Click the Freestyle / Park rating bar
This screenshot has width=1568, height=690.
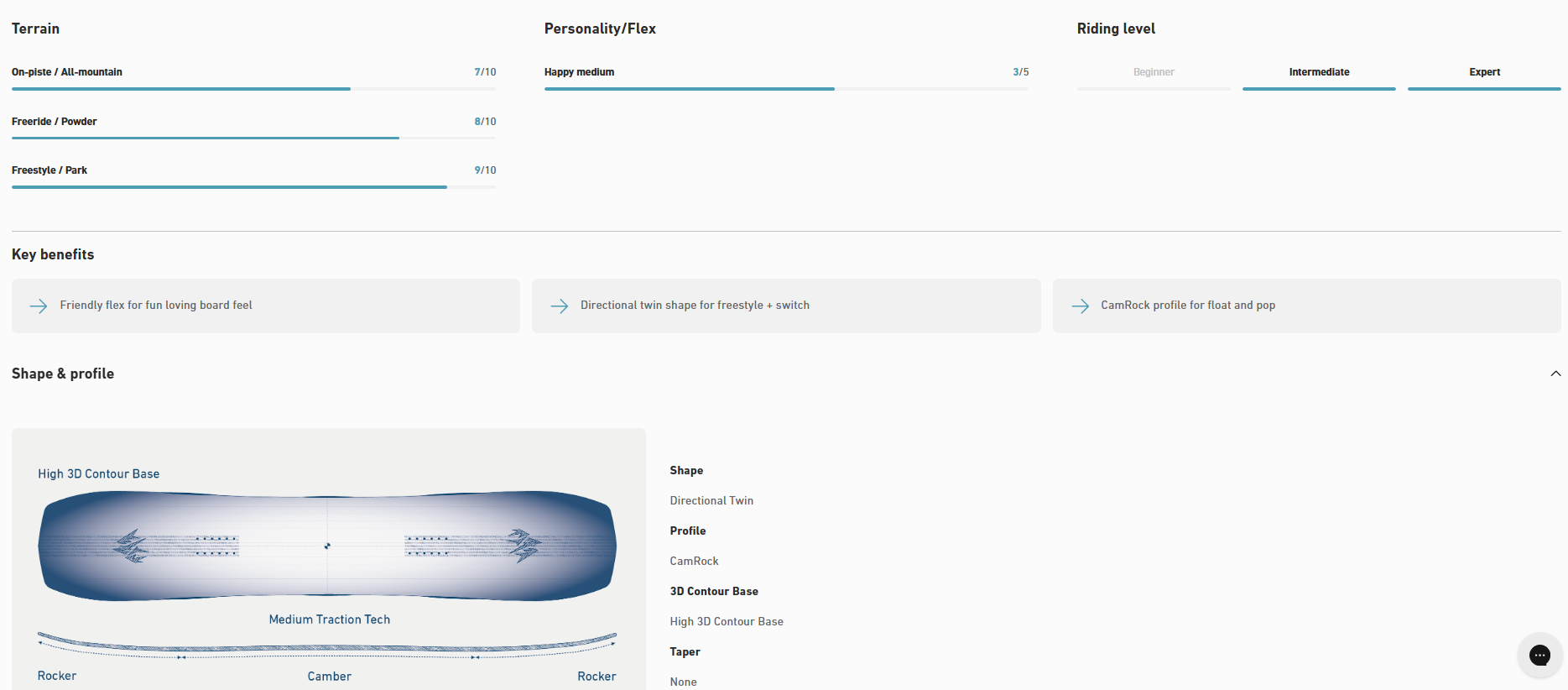(x=253, y=186)
